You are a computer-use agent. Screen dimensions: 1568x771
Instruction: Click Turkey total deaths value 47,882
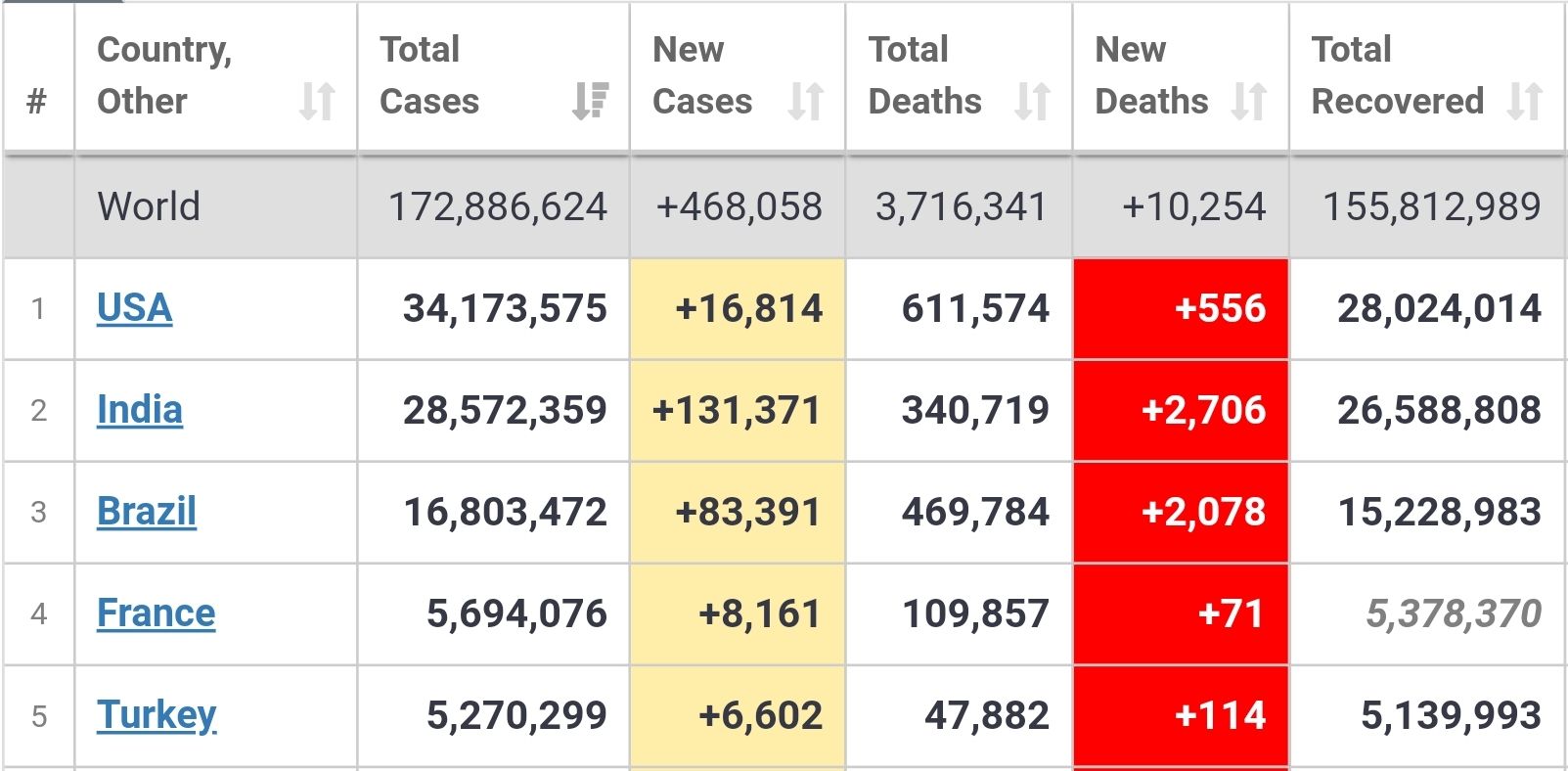tap(987, 715)
